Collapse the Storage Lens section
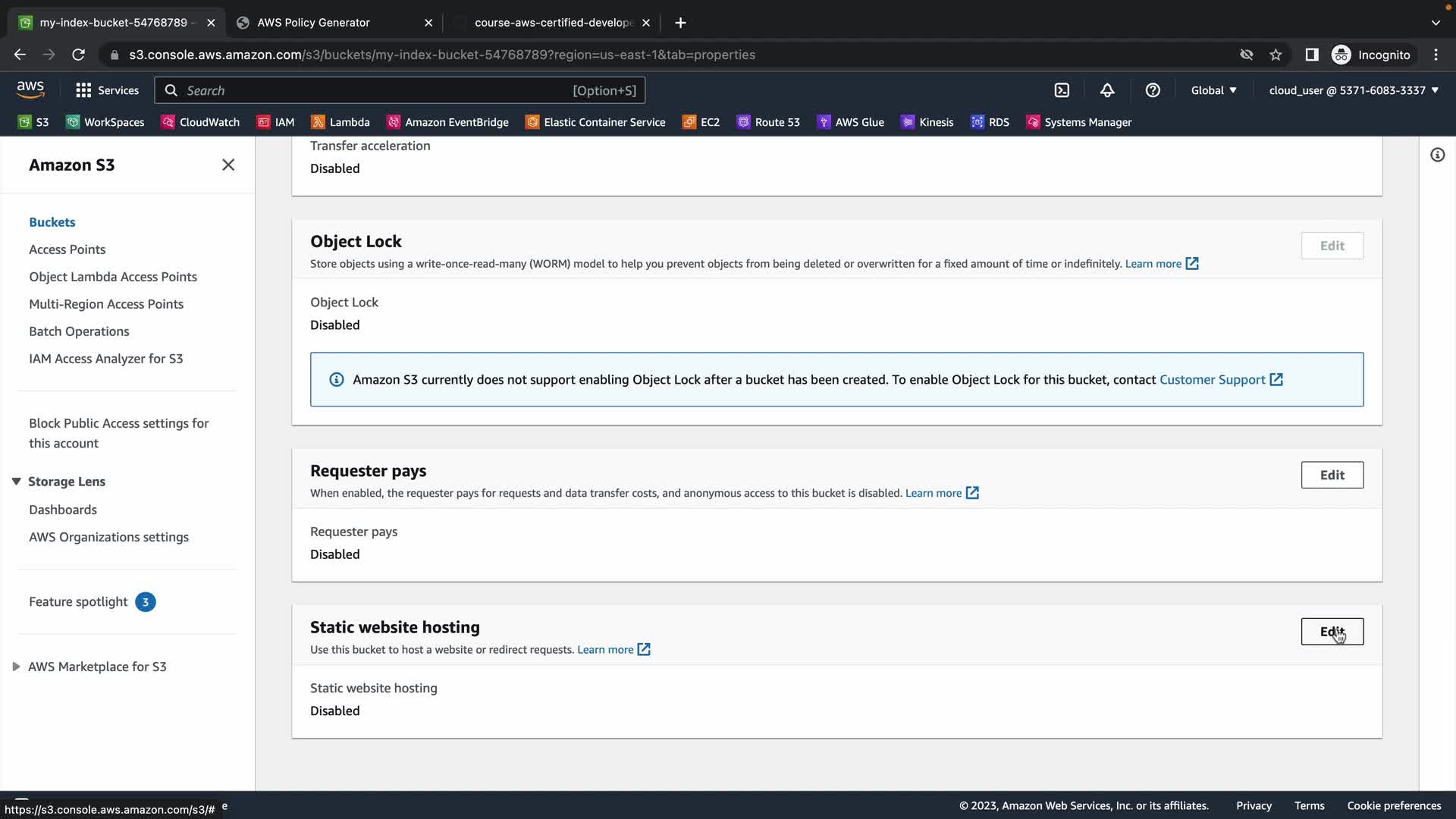The height and width of the screenshot is (819, 1456). [x=16, y=482]
